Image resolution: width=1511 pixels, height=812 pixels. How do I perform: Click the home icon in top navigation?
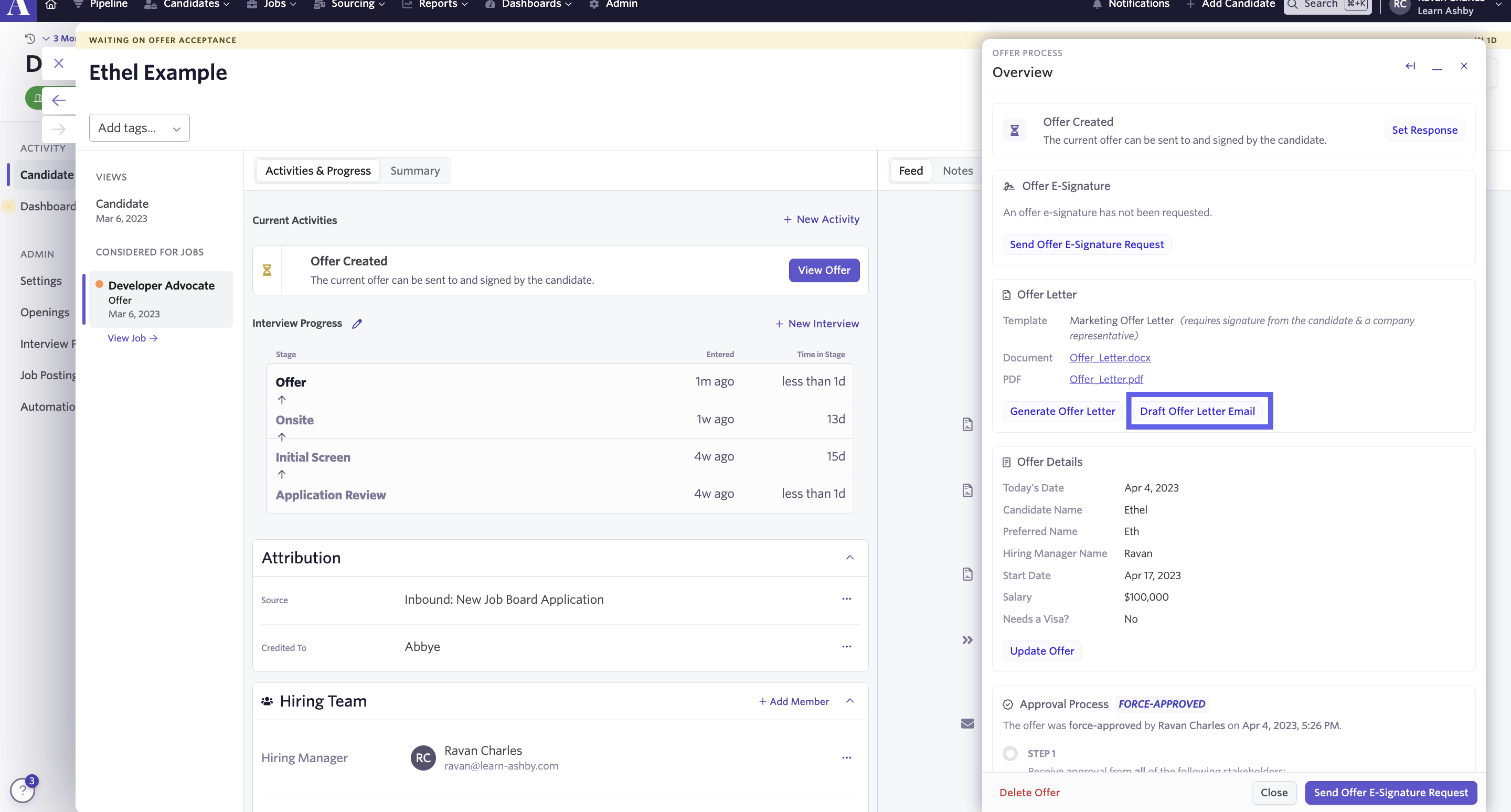click(51, 5)
